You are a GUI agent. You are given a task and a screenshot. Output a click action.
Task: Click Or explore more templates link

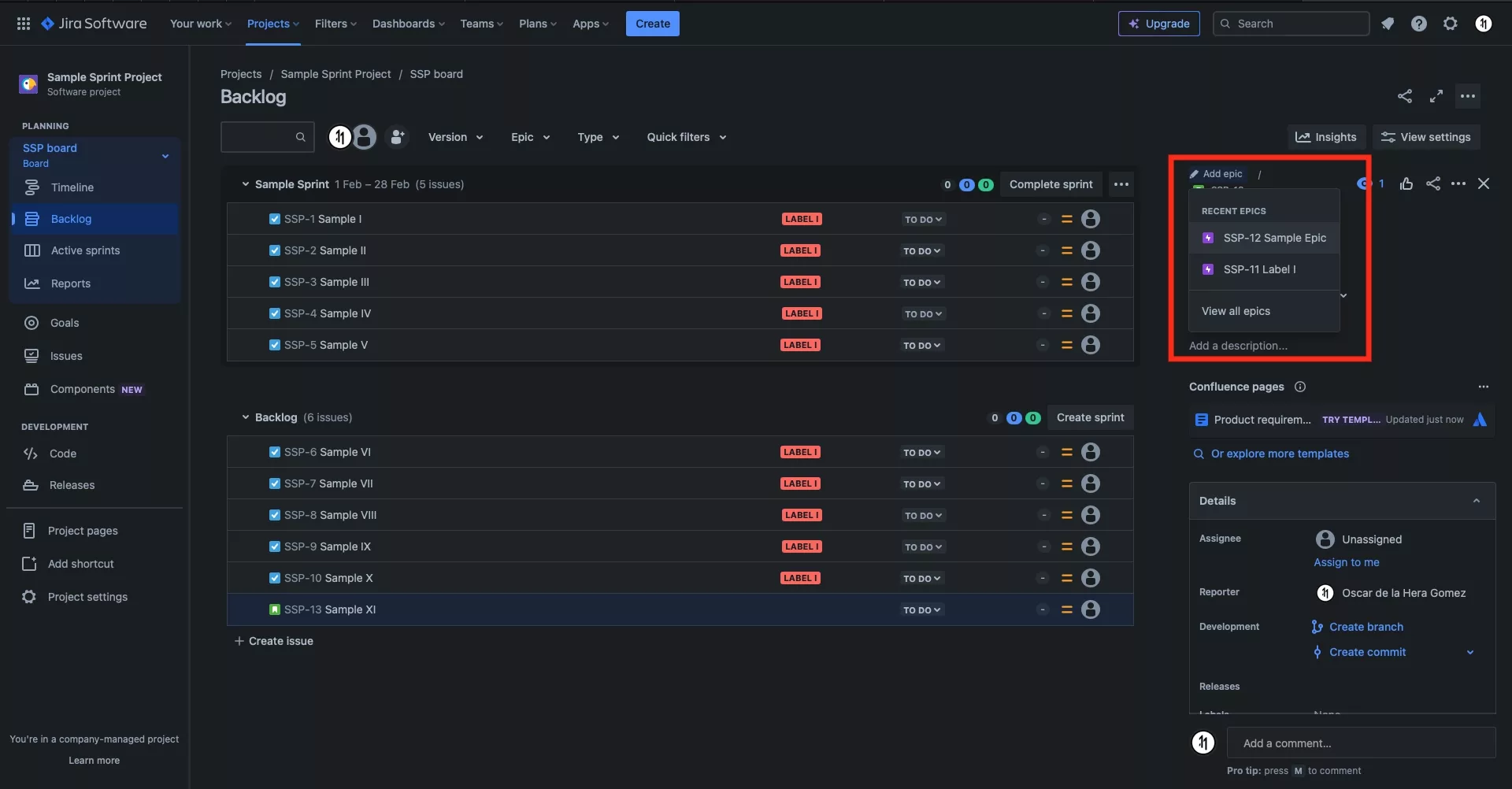click(1280, 454)
